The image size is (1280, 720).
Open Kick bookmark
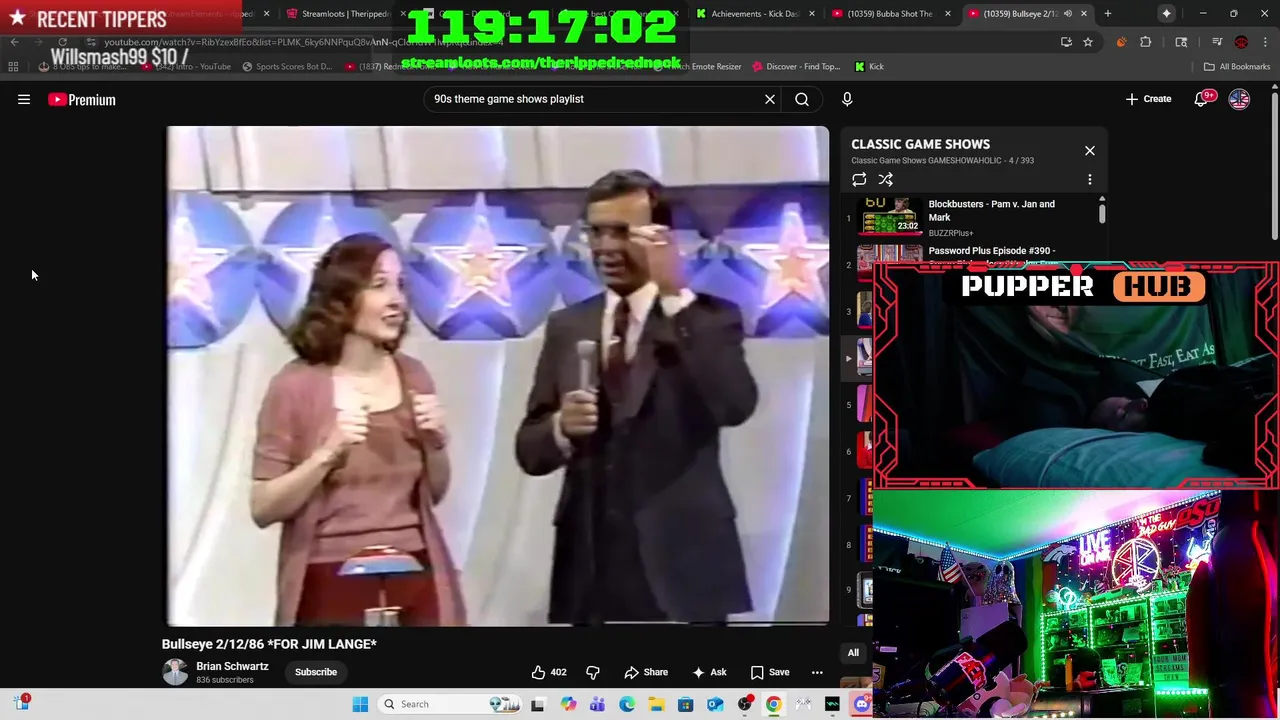(x=869, y=67)
